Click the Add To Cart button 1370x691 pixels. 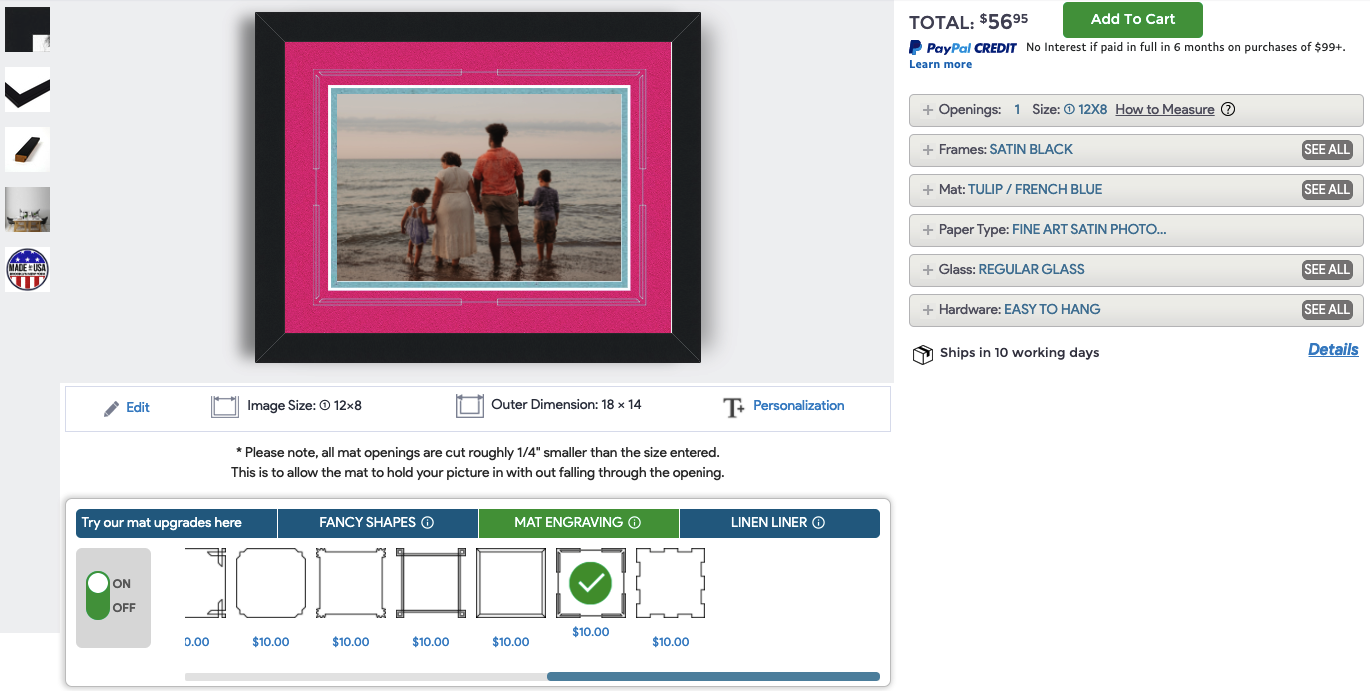1132,20
